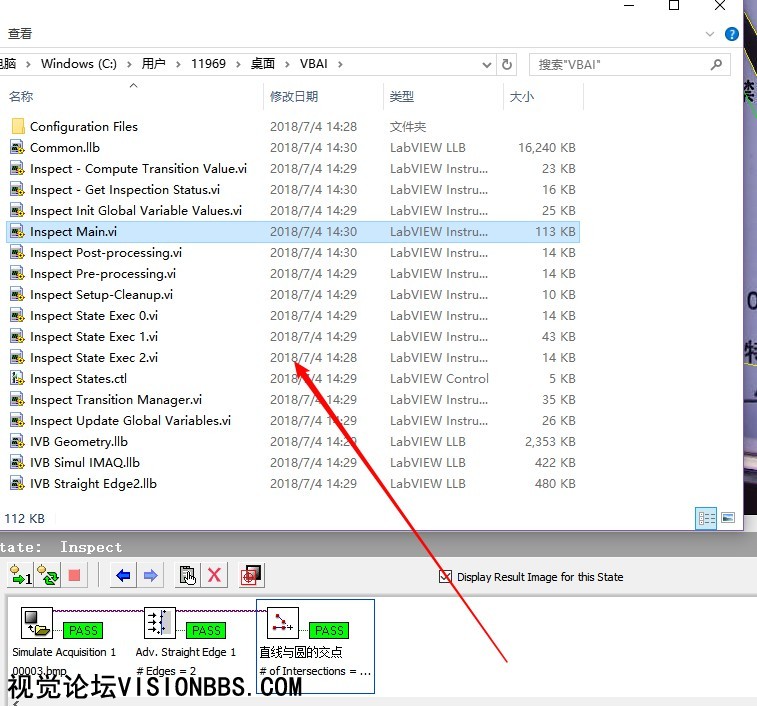Viewport: 757px width, 706px height.
Task: Click the VBAI breadcrumb segment
Action: click(313, 64)
